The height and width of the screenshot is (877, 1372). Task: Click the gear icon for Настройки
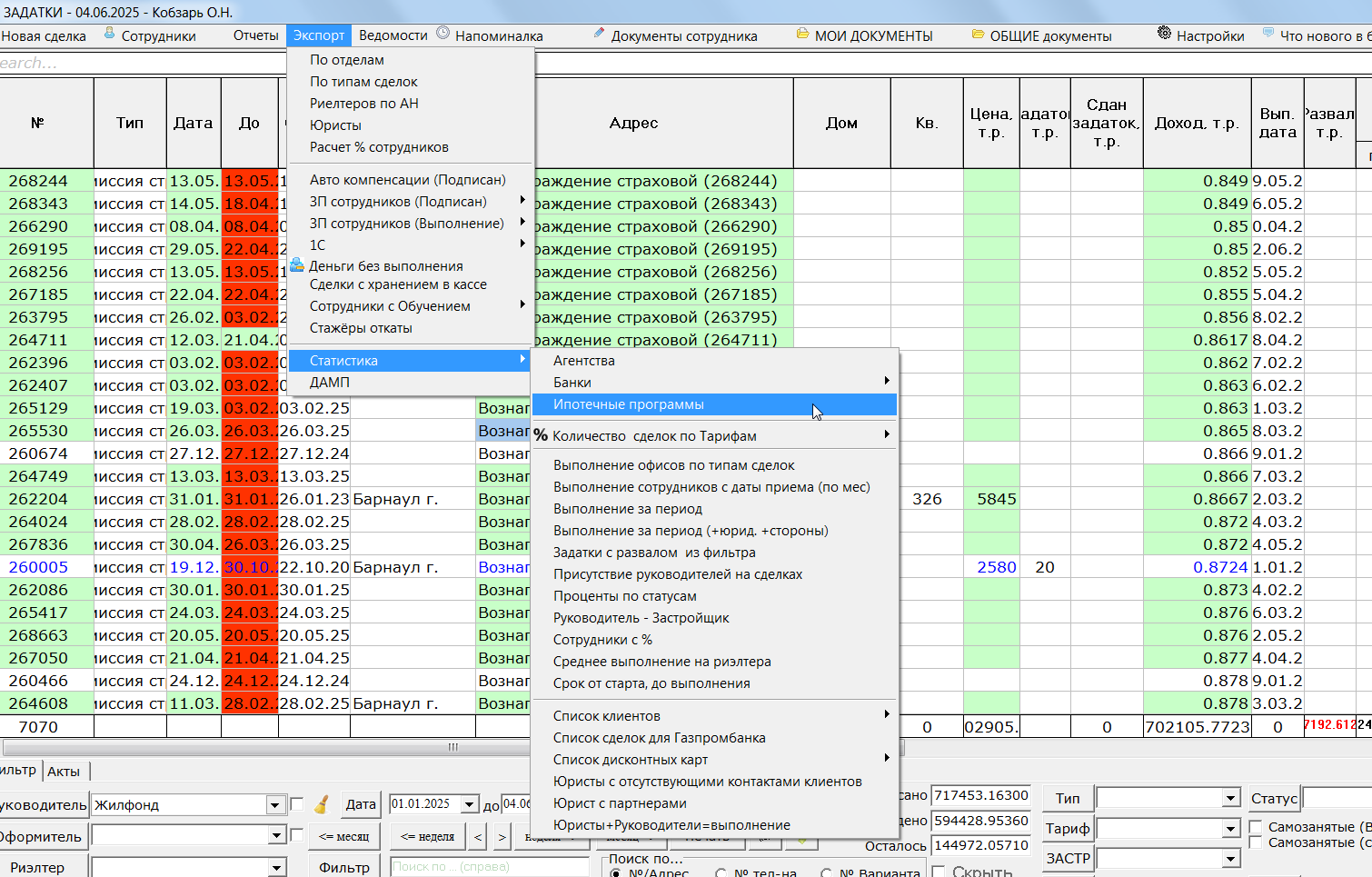1165,34
